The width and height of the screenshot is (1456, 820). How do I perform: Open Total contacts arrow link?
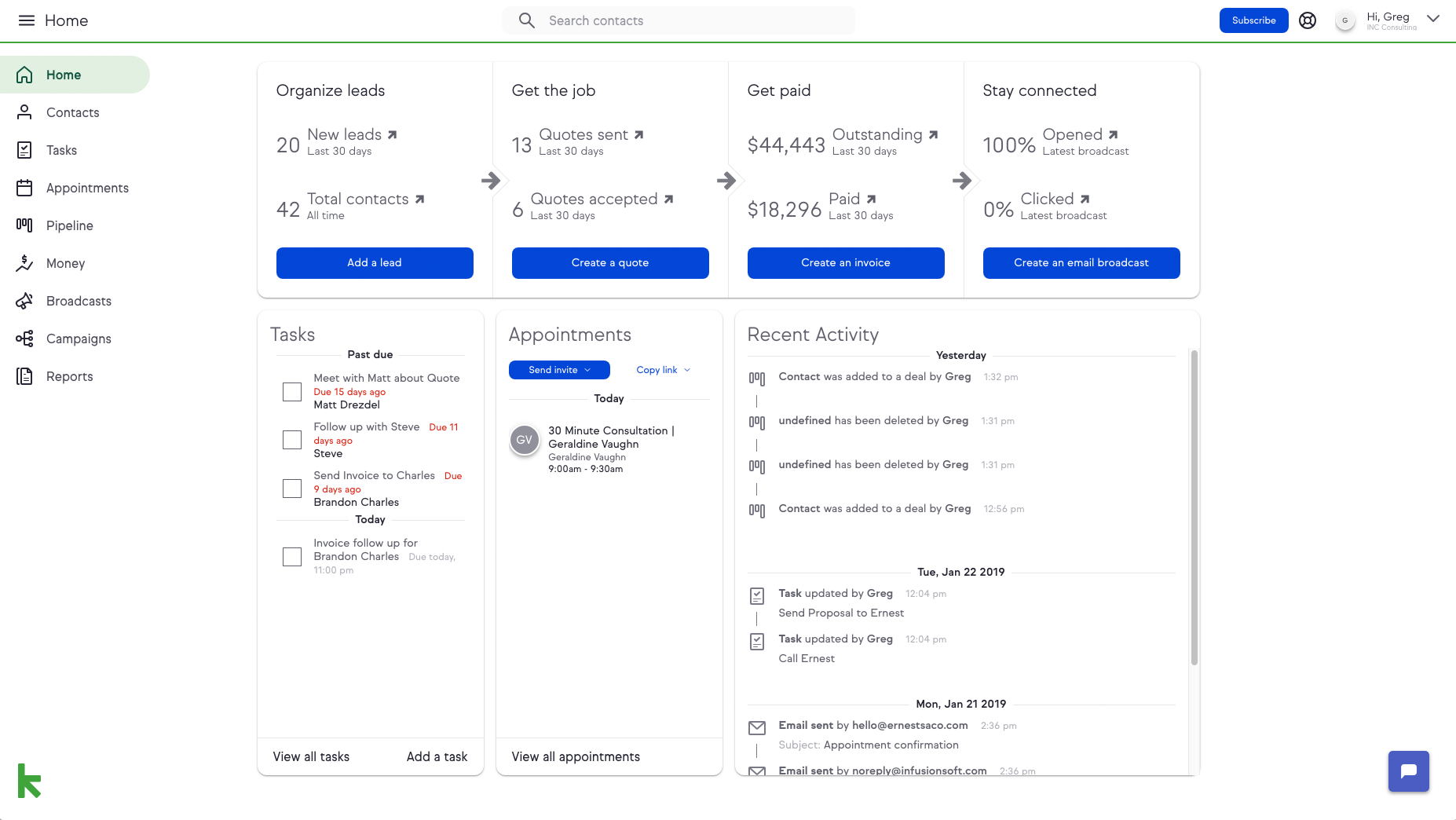(419, 200)
